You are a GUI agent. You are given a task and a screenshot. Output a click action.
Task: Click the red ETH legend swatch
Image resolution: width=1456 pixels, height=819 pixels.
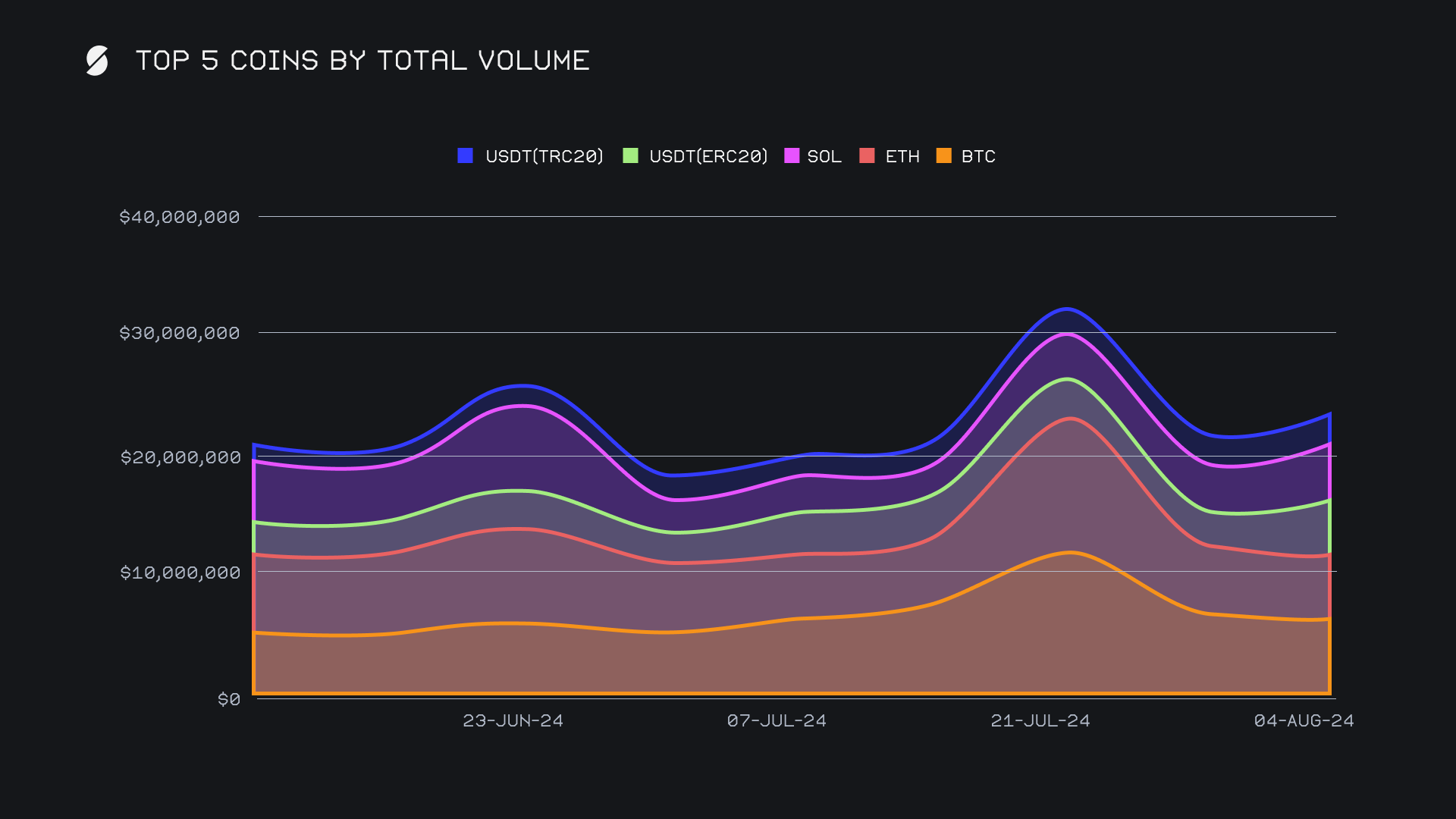point(867,155)
